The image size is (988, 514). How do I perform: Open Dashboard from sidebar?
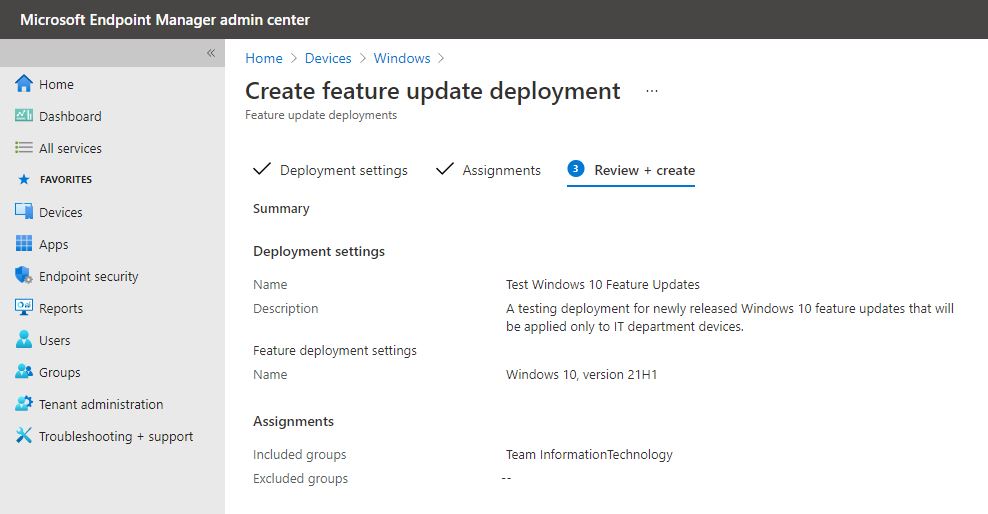click(70, 117)
